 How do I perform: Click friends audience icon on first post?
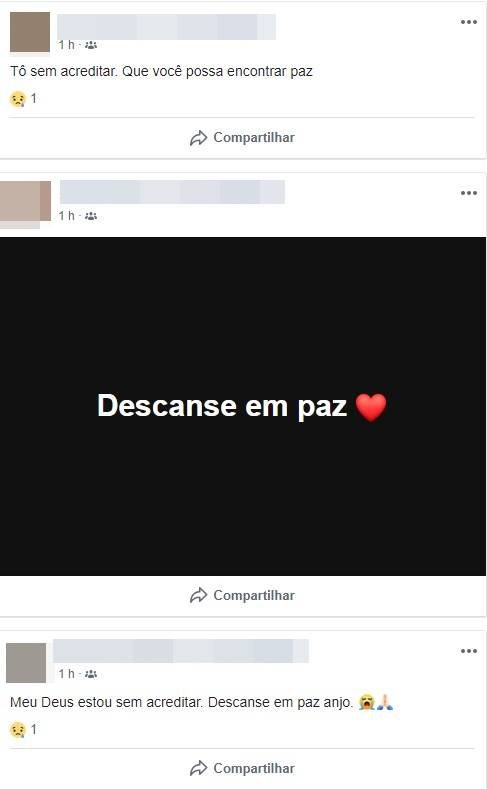pyautogui.click(x=91, y=45)
